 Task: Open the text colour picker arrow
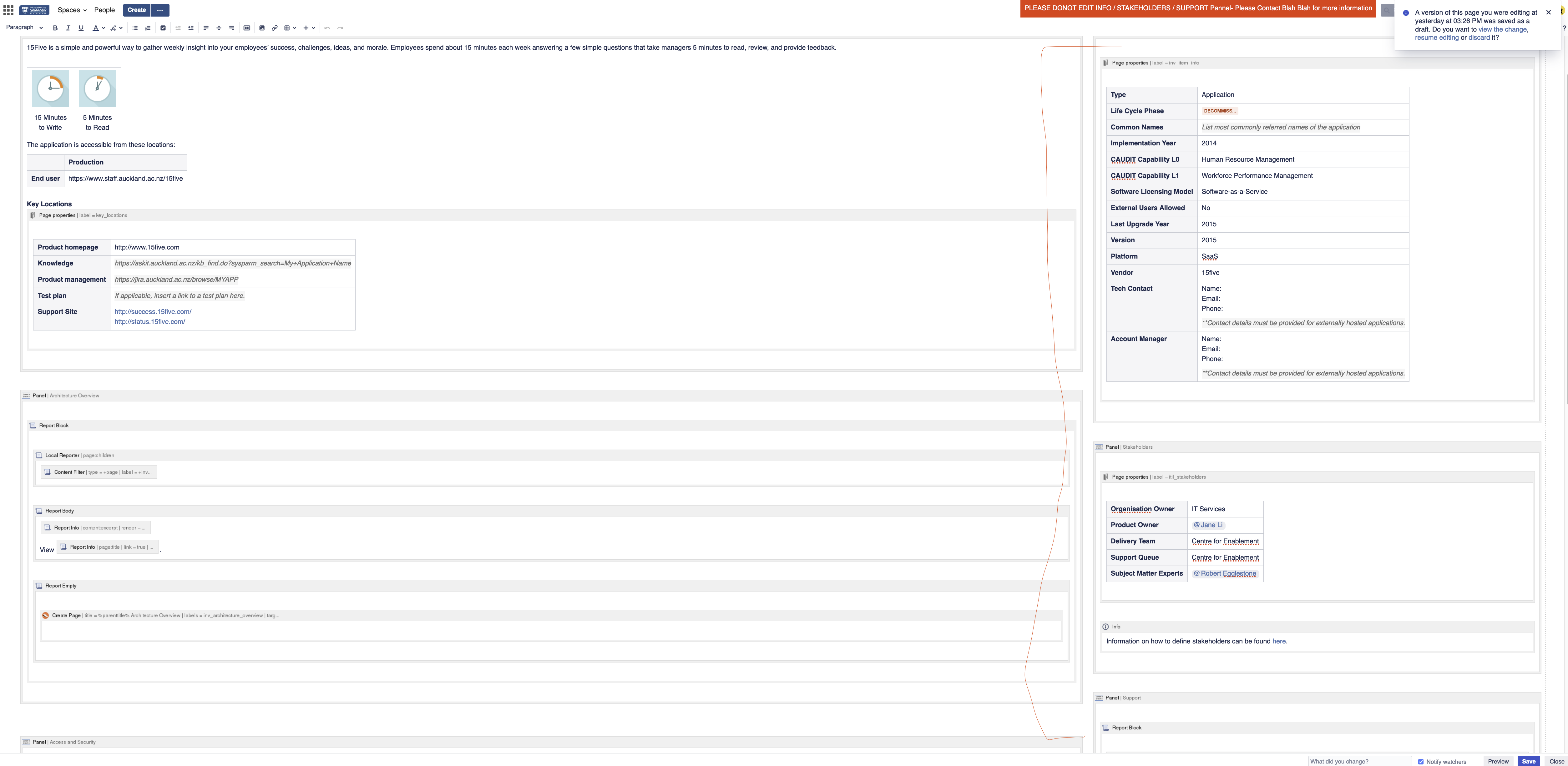point(104,28)
